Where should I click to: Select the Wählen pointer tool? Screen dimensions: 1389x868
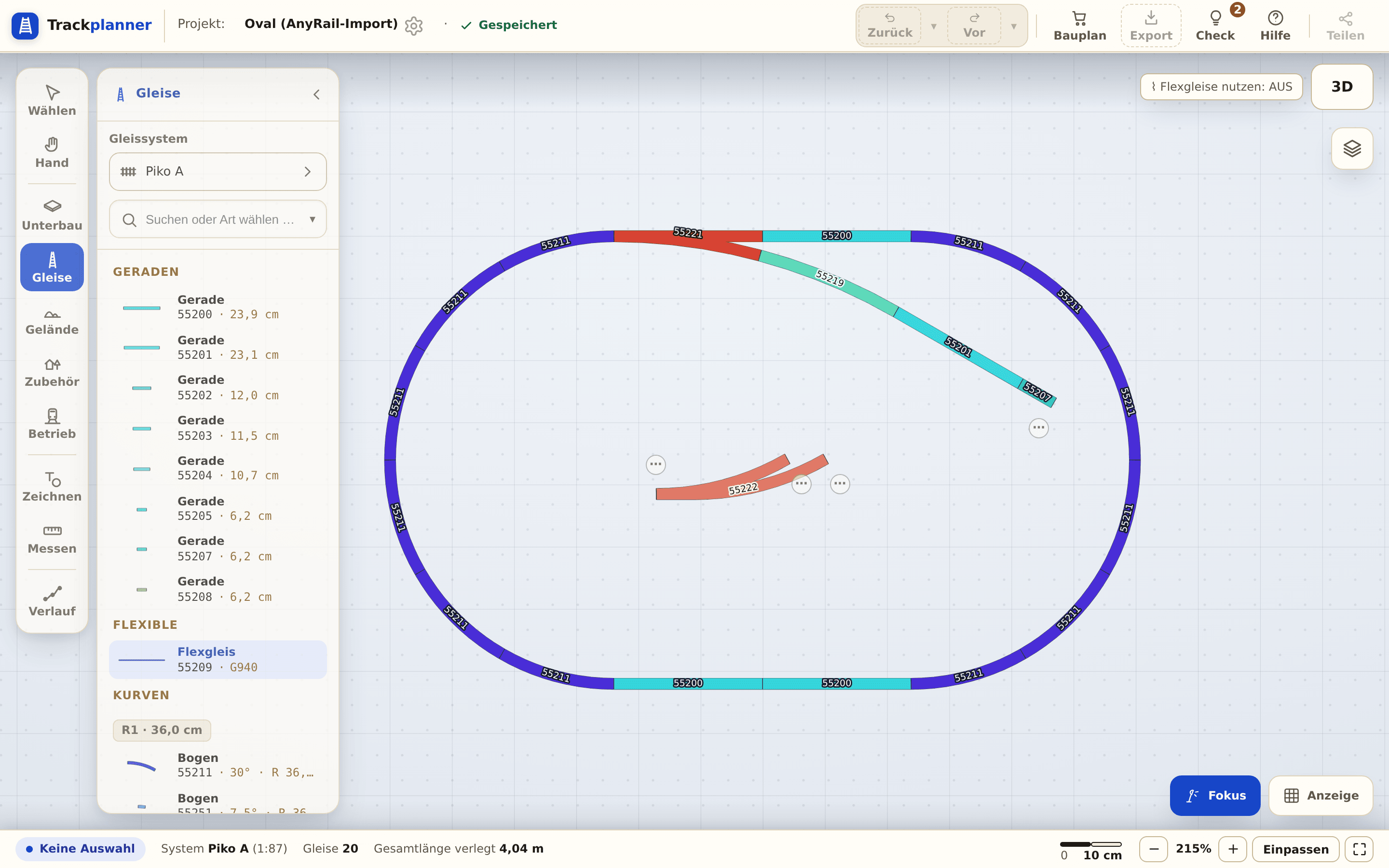point(52,100)
